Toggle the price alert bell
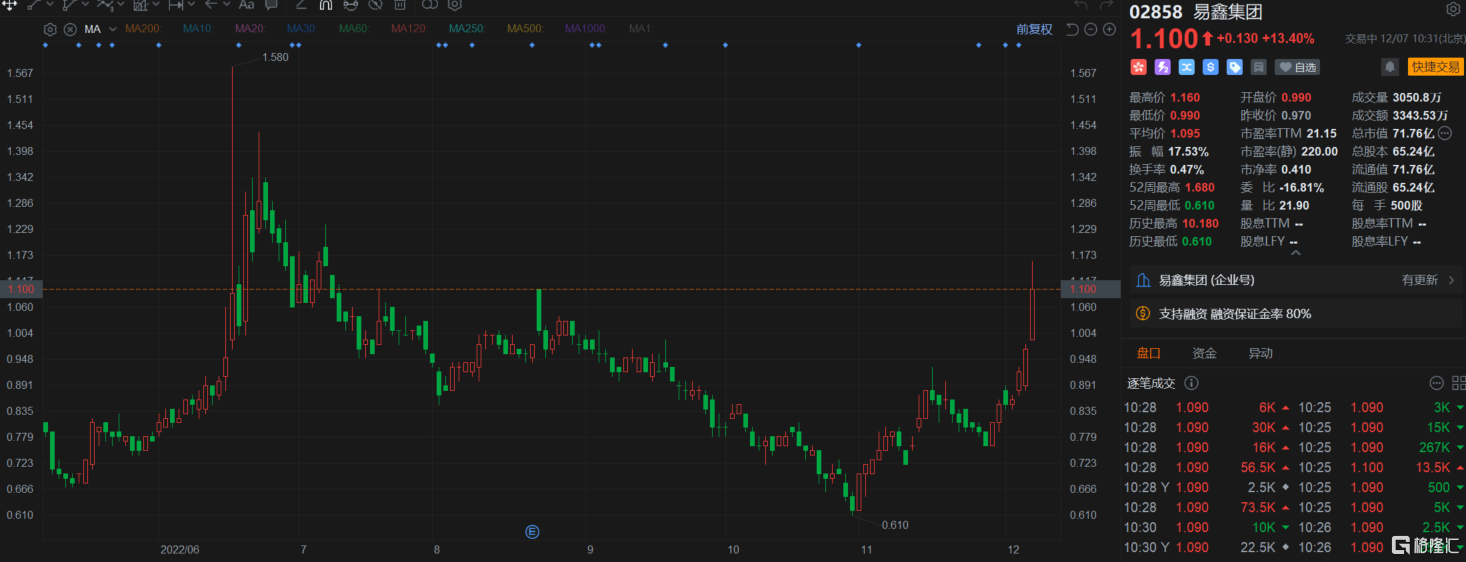Viewport: 1466px width, 562px height. (x=1390, y=67)
